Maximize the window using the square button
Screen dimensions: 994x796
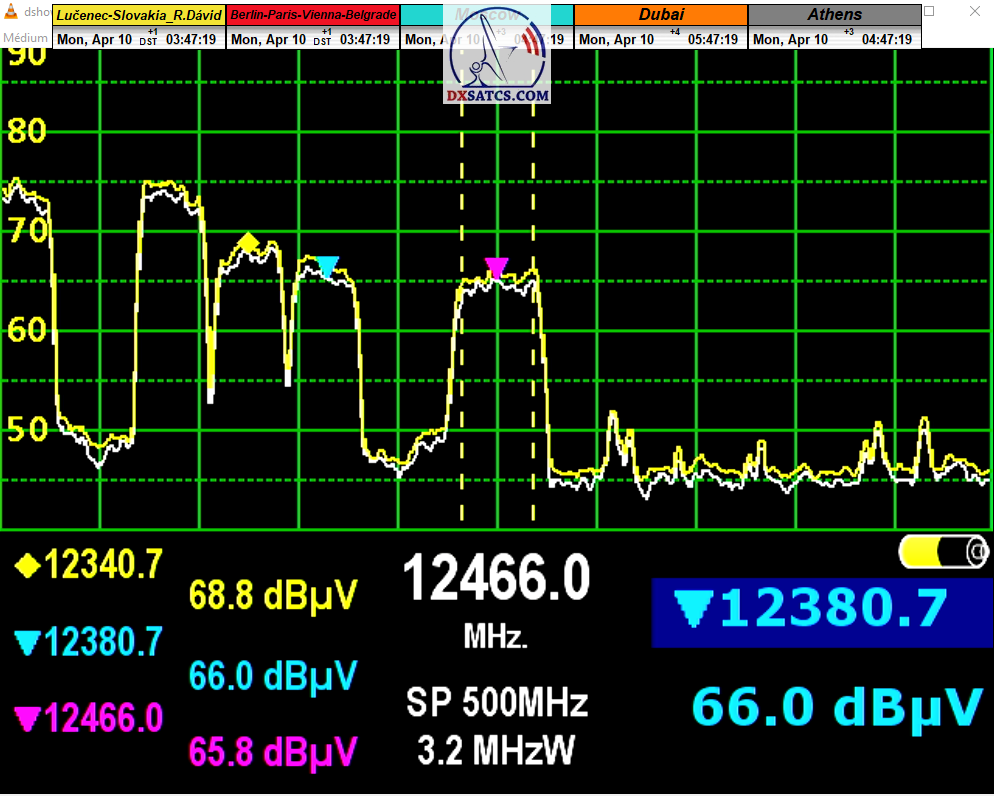(x=929, y=11)
